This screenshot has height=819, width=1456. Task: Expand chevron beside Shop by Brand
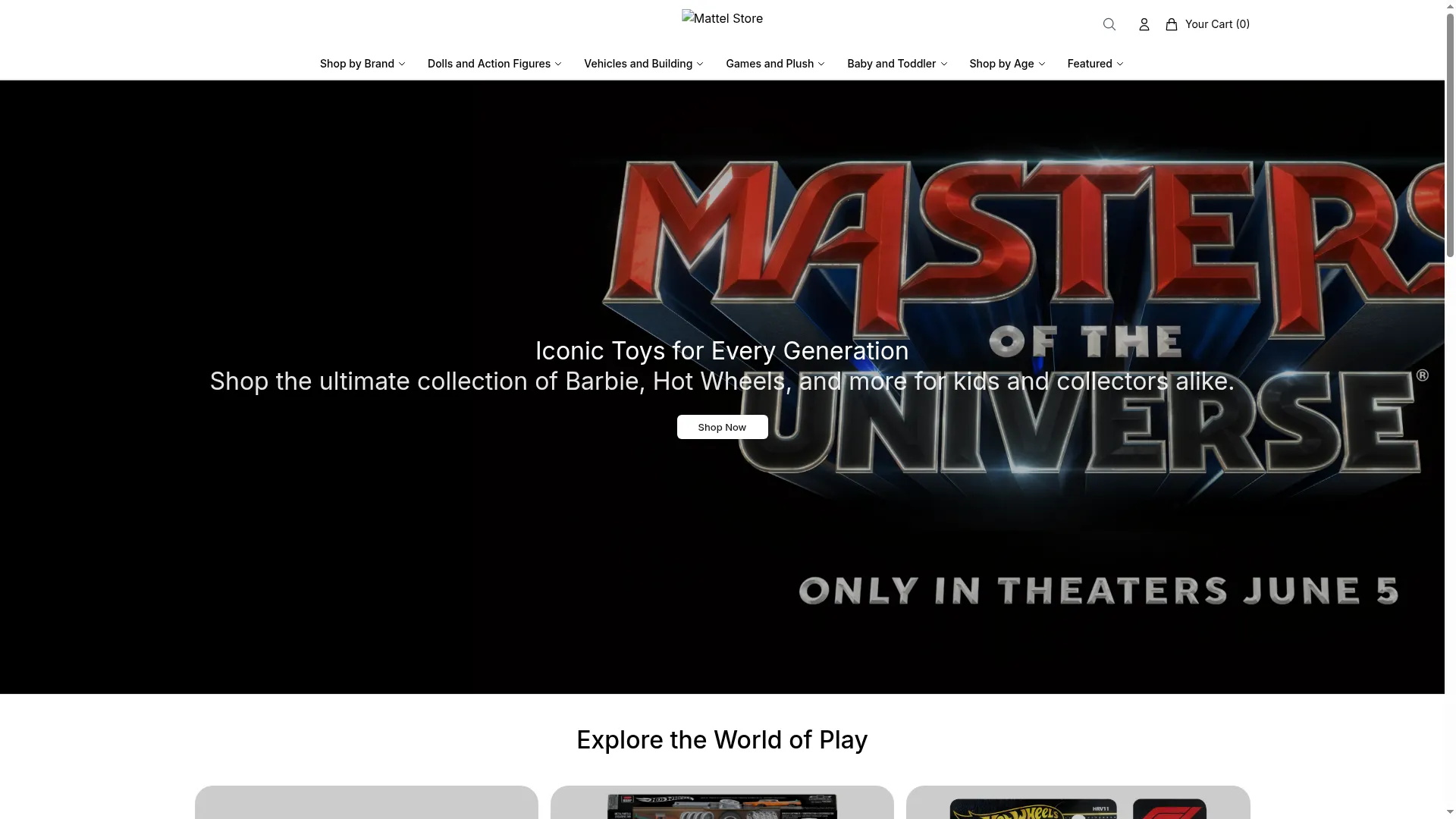click(402, 64)
